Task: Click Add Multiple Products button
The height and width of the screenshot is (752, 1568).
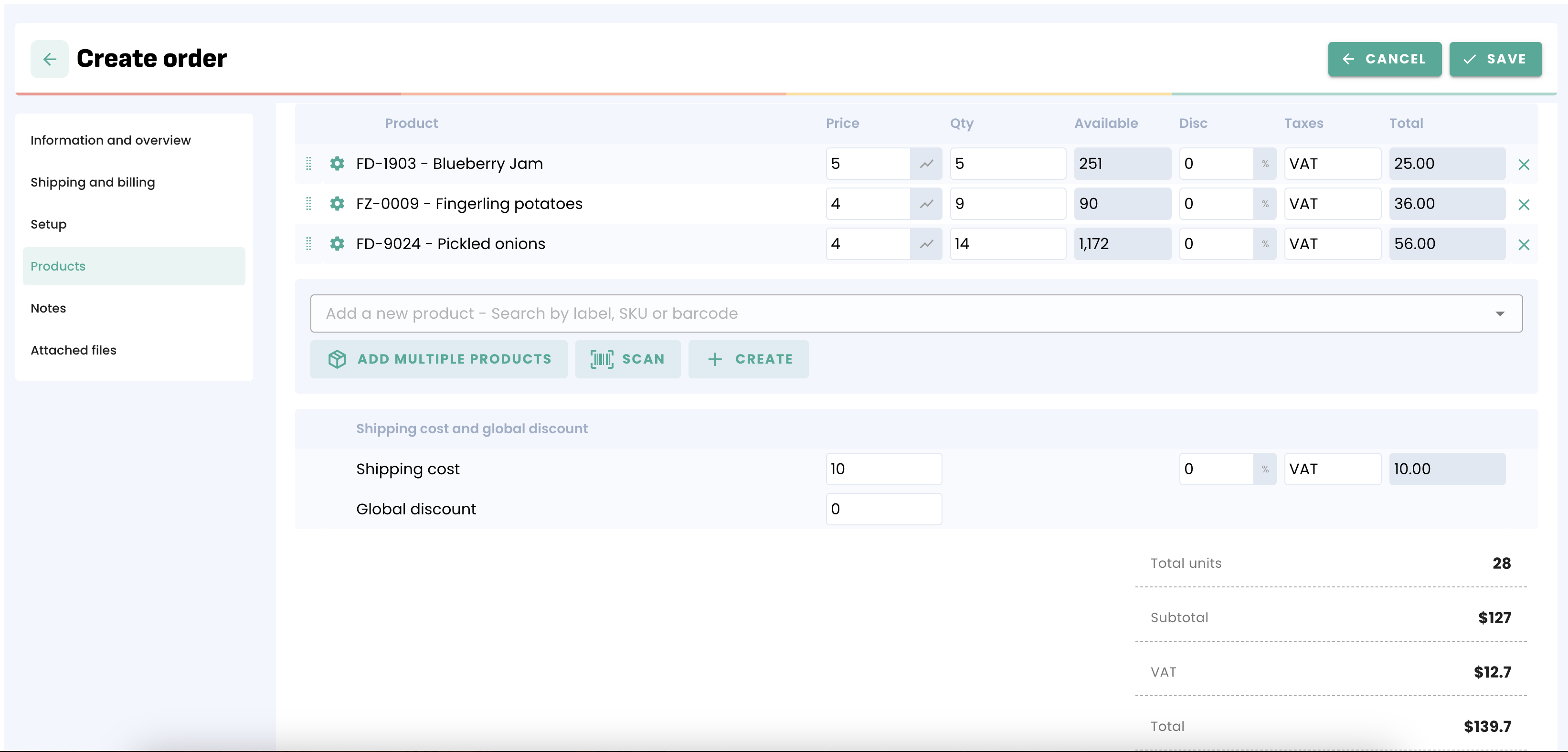Action: tap(438, 359)
